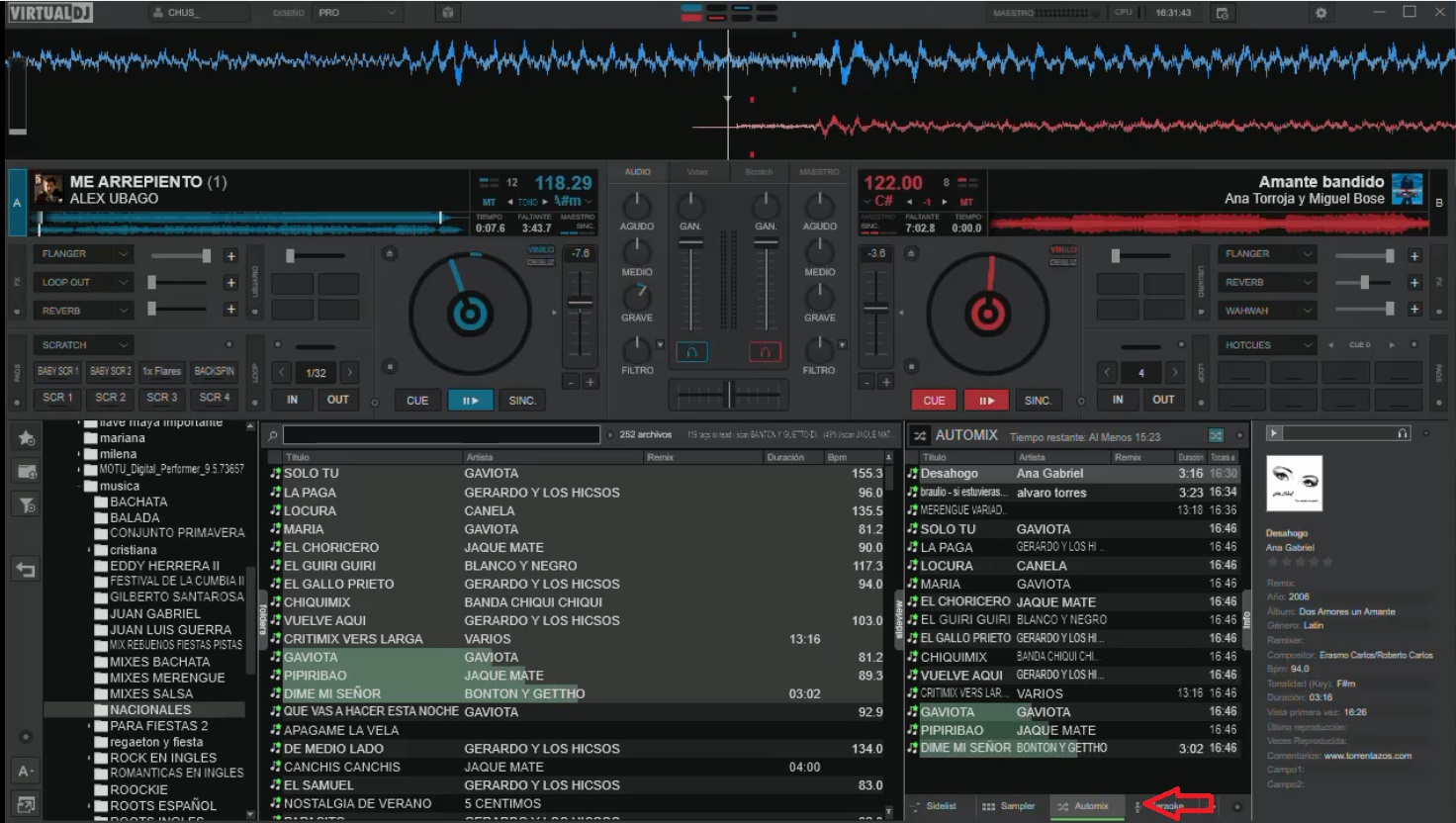Click CUE button on left deck
Viewport: 1456px width, 823px height.
coord(417,401)
